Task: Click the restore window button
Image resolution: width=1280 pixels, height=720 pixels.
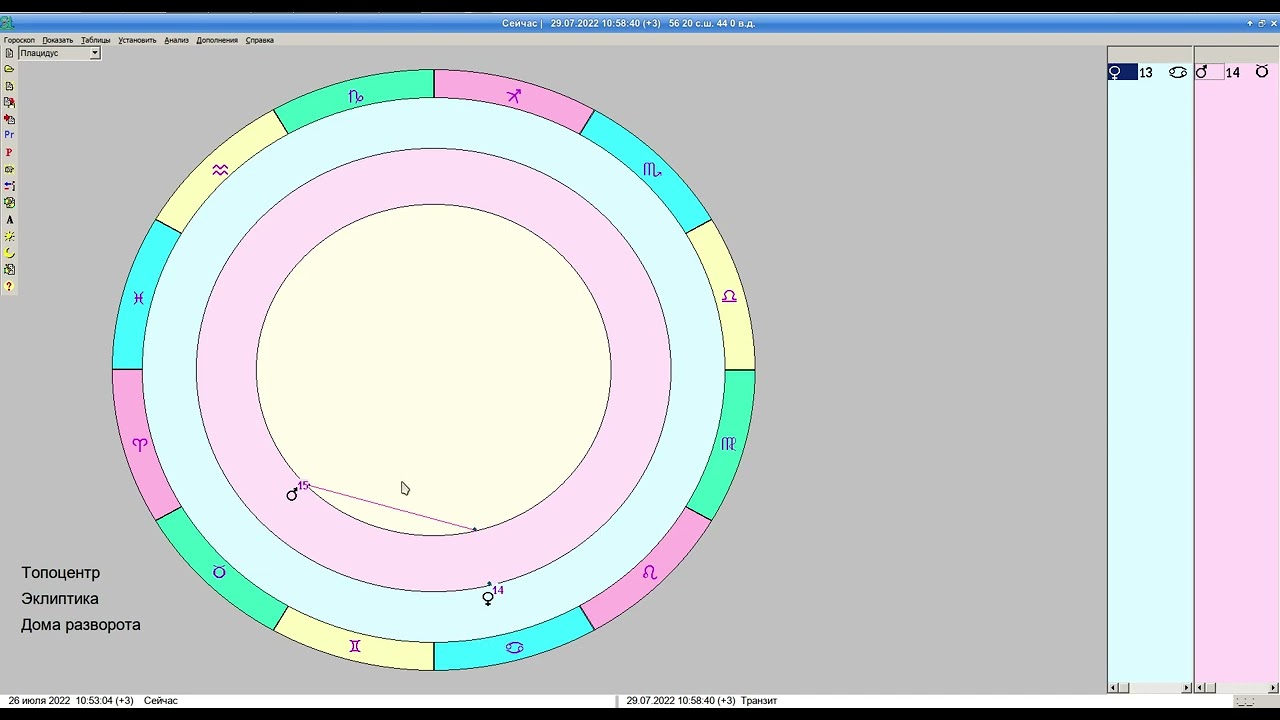Action: pos(1262,23)
